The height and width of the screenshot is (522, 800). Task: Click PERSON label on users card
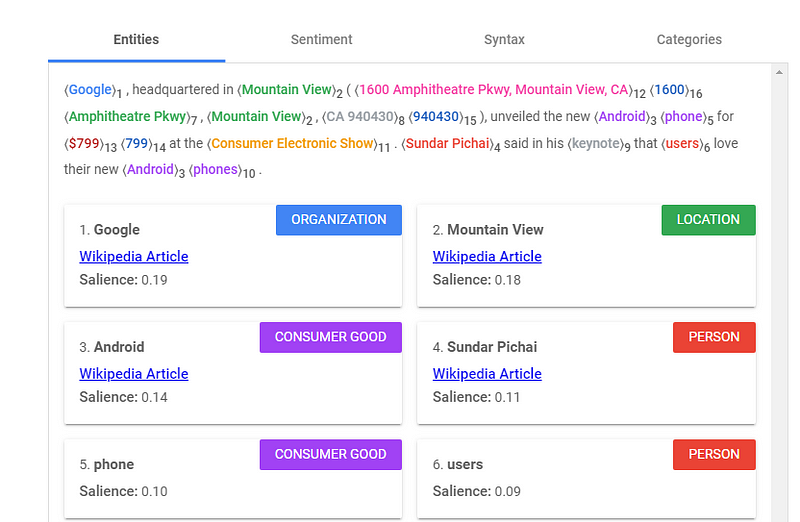coord(714,455)
